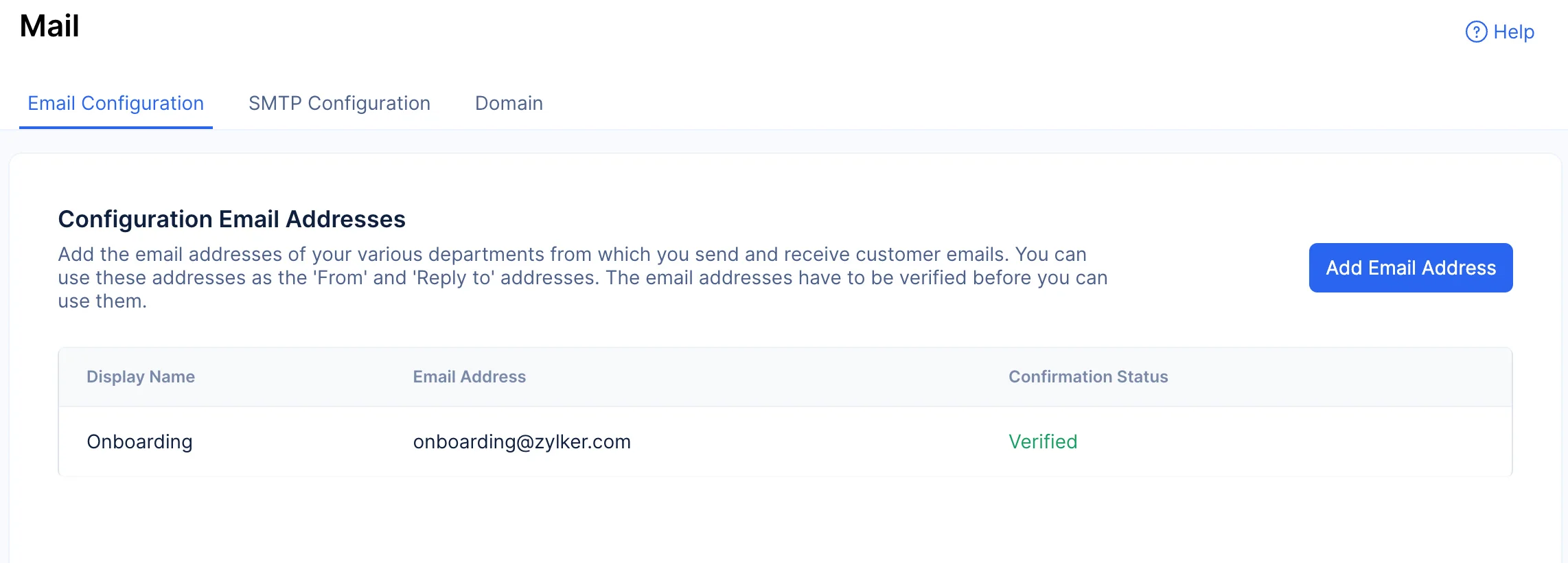This screenshot has width=1568, height=563.
Task: Click the onboarding@zylker.com email address
Action: tap(522, 441)
